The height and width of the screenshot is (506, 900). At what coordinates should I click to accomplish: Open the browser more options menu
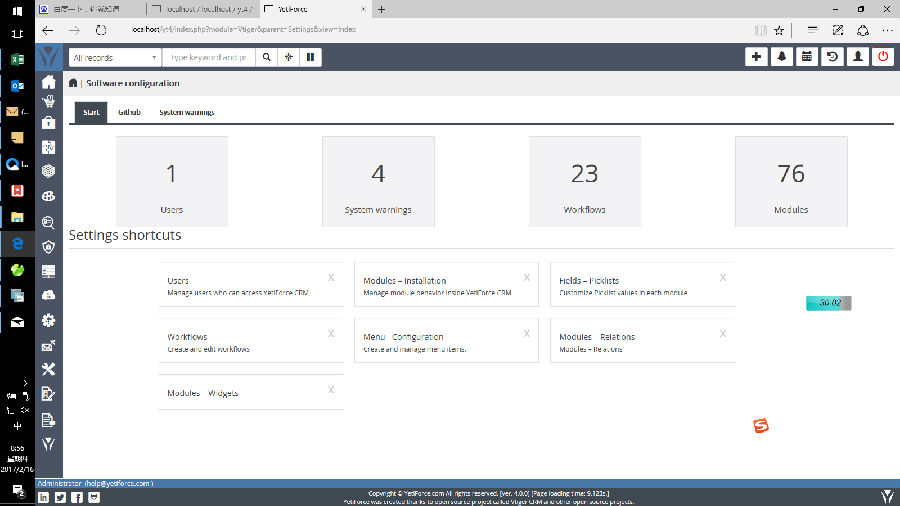[887, 30]
